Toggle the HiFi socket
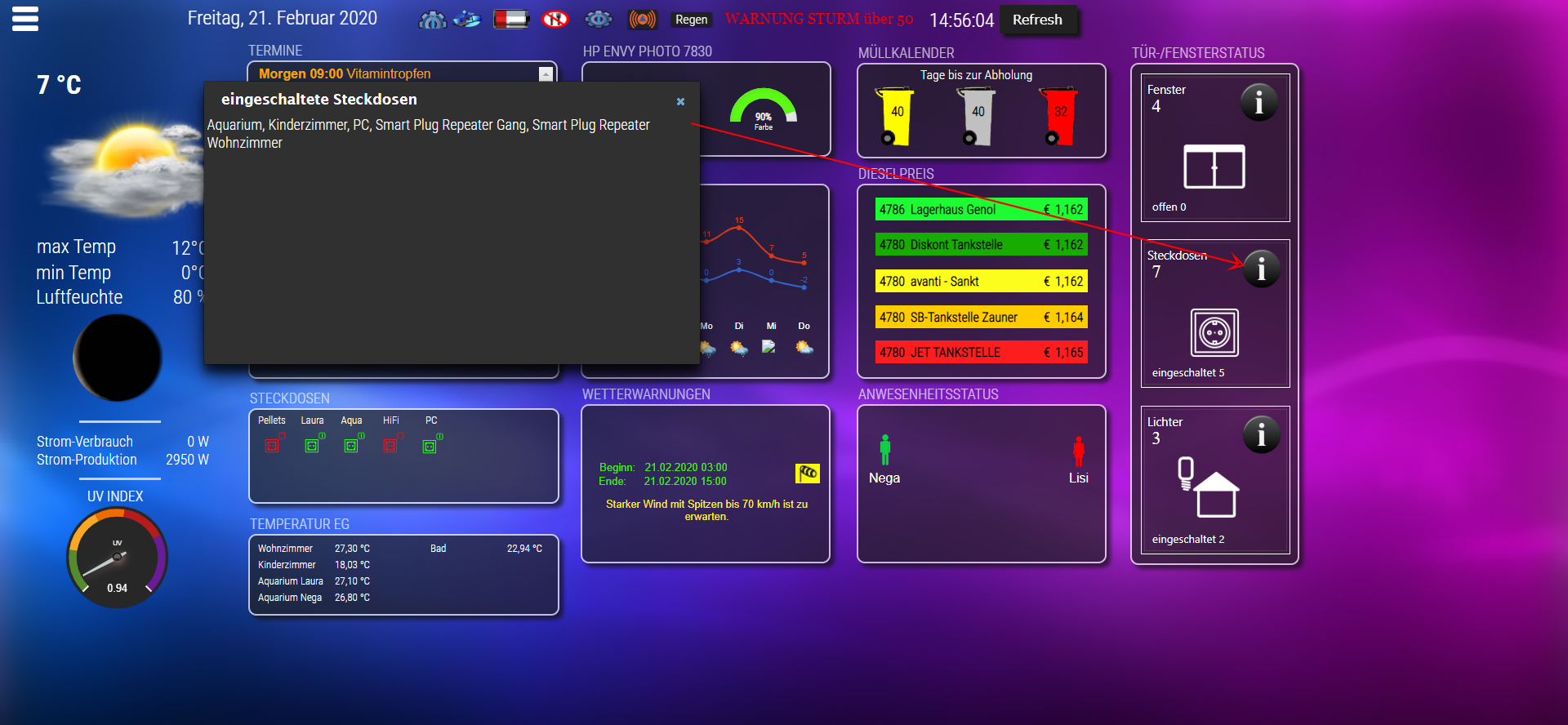Viewport: 1568px width, 725px height. click(x=390, y=445)
